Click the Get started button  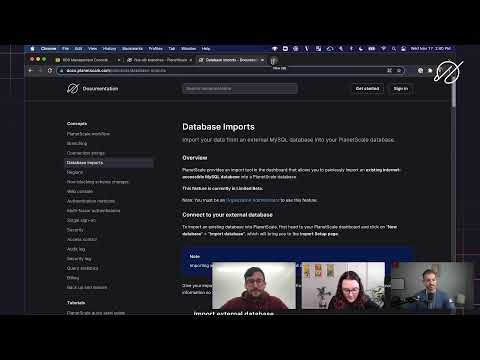367,88
